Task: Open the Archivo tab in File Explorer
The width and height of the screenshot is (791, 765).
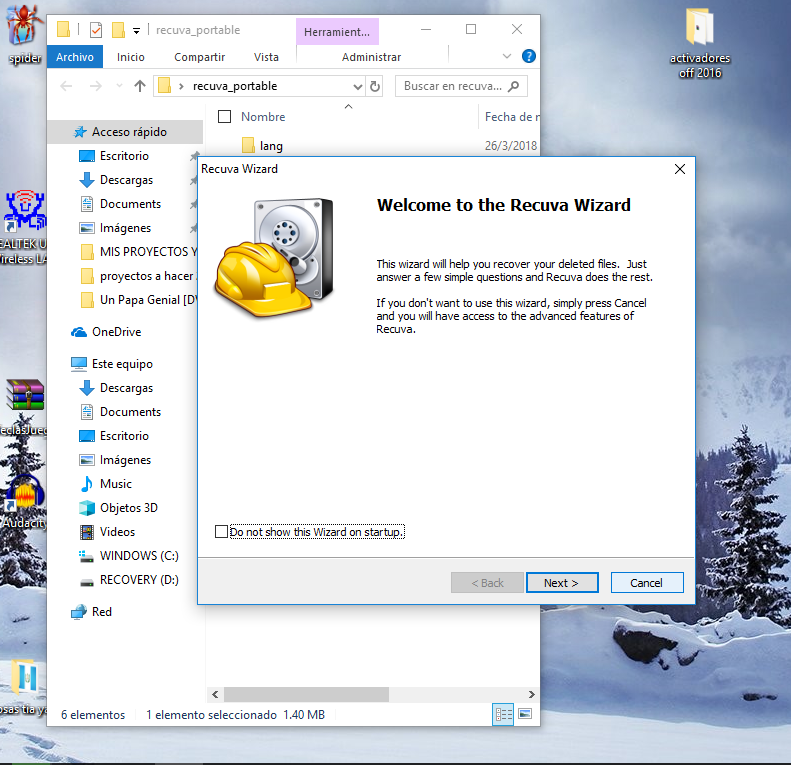Action: tap(75, 57)
